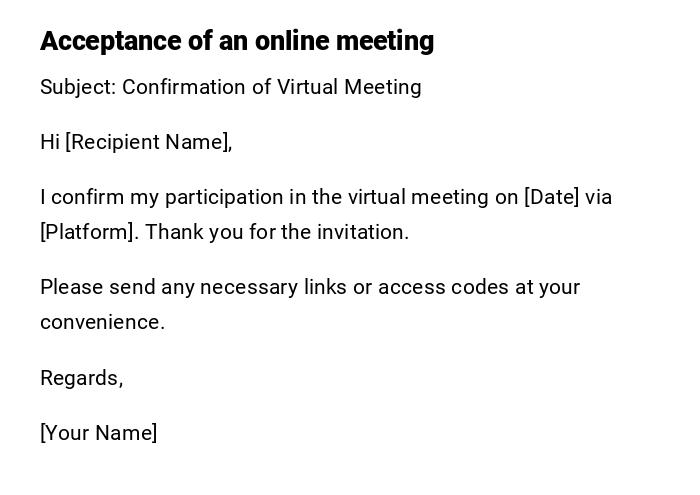
Task: Click the "Acceptance of an online meeting" heading
Action: (x=237, y=41)
